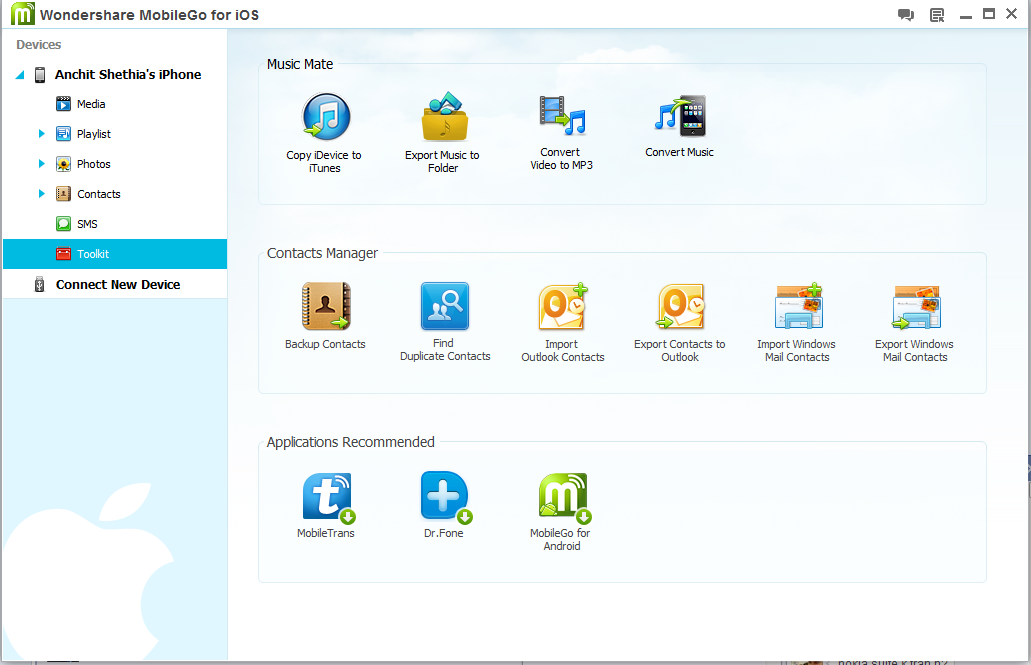Click the Applications Recommended heading
1031x665 pixels.
[x=350, y=442]
